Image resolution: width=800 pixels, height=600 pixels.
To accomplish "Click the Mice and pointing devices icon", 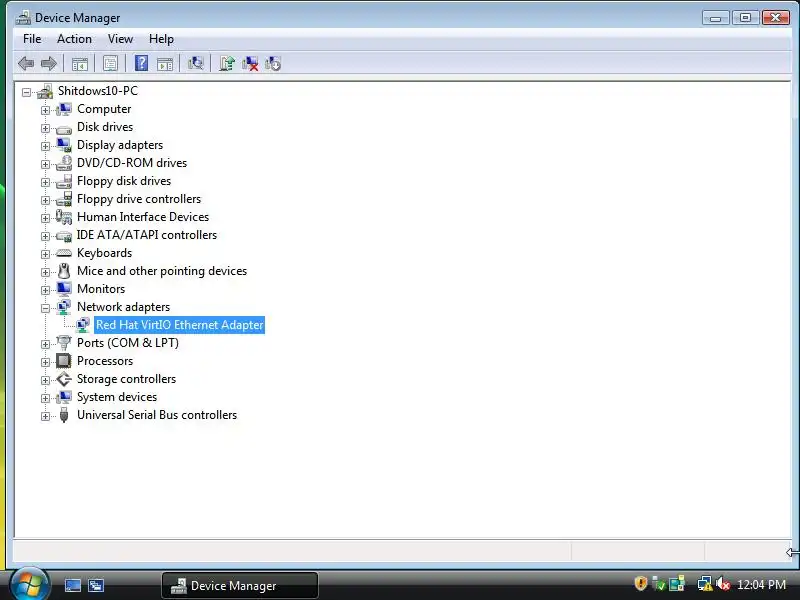I will click(x=64, y=271).
